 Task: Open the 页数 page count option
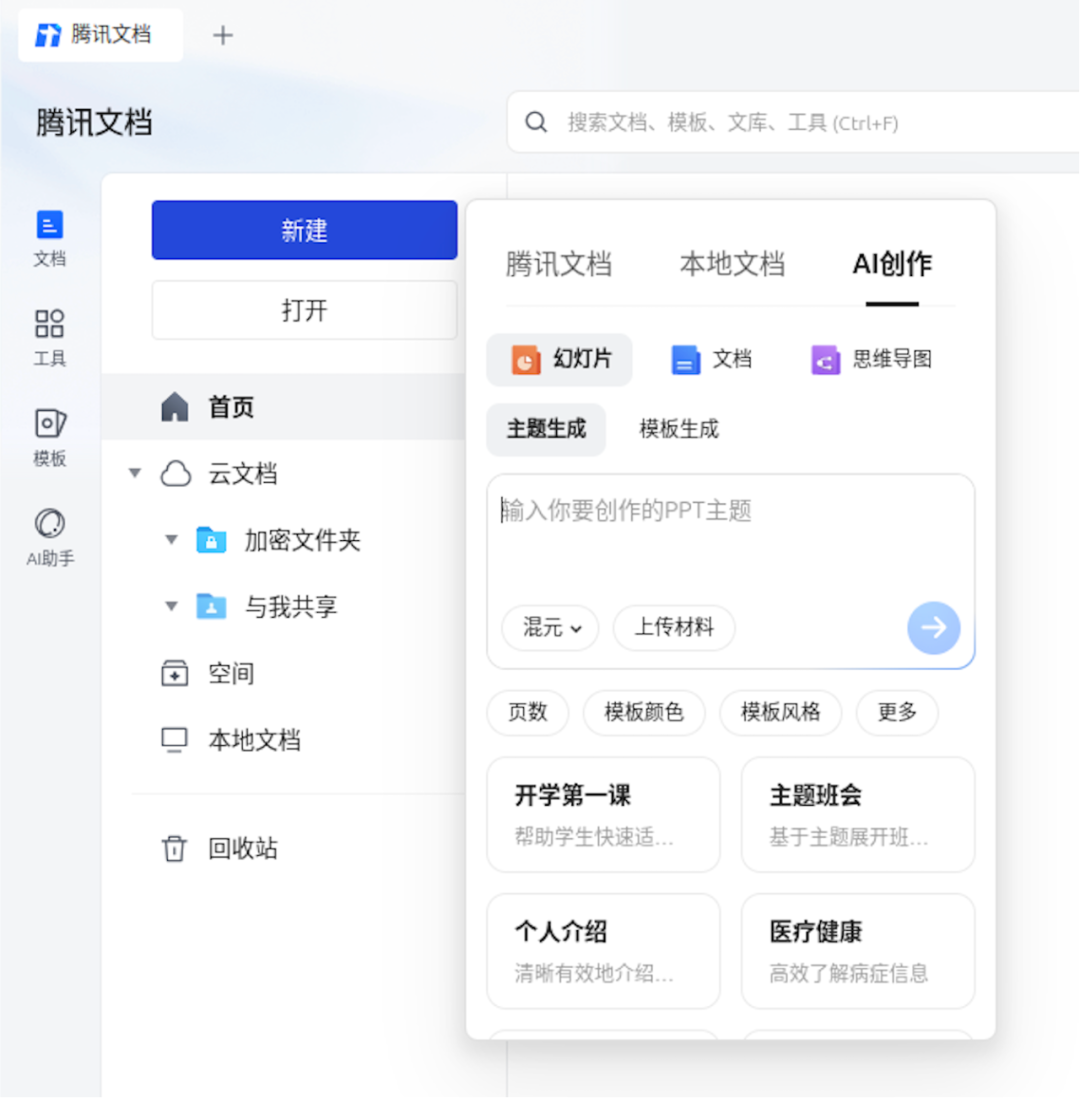coord(527,712)
